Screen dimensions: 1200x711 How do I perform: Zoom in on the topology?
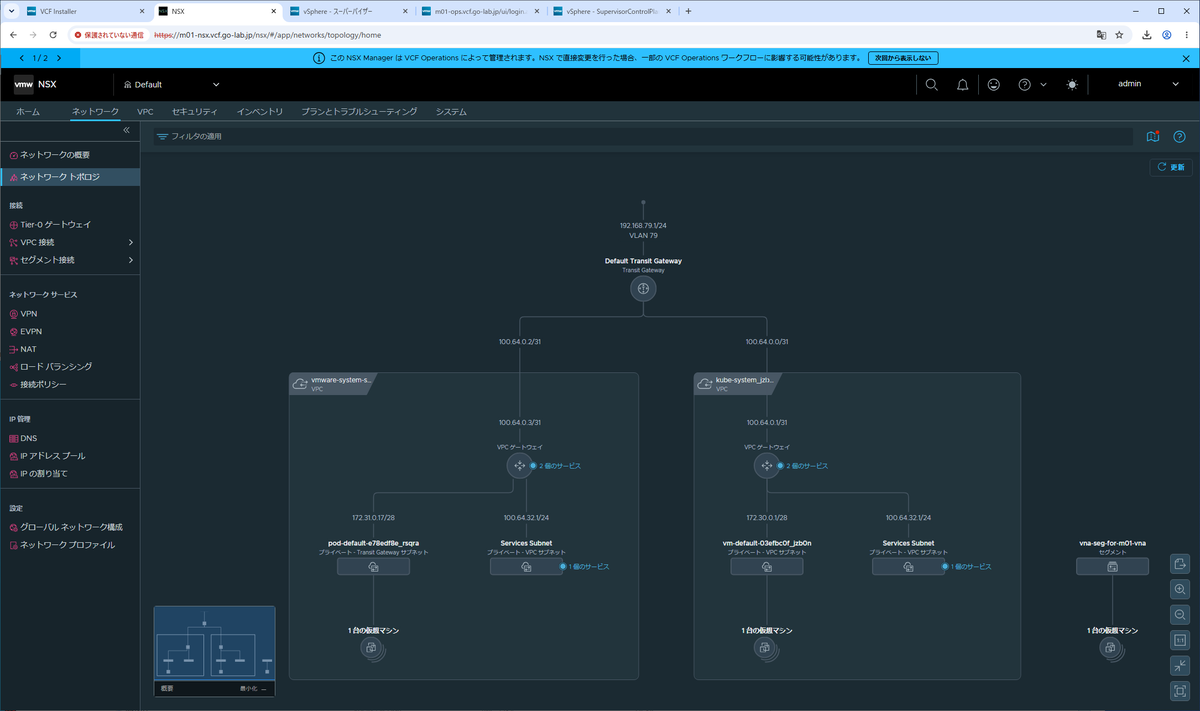pos(1180,590)
